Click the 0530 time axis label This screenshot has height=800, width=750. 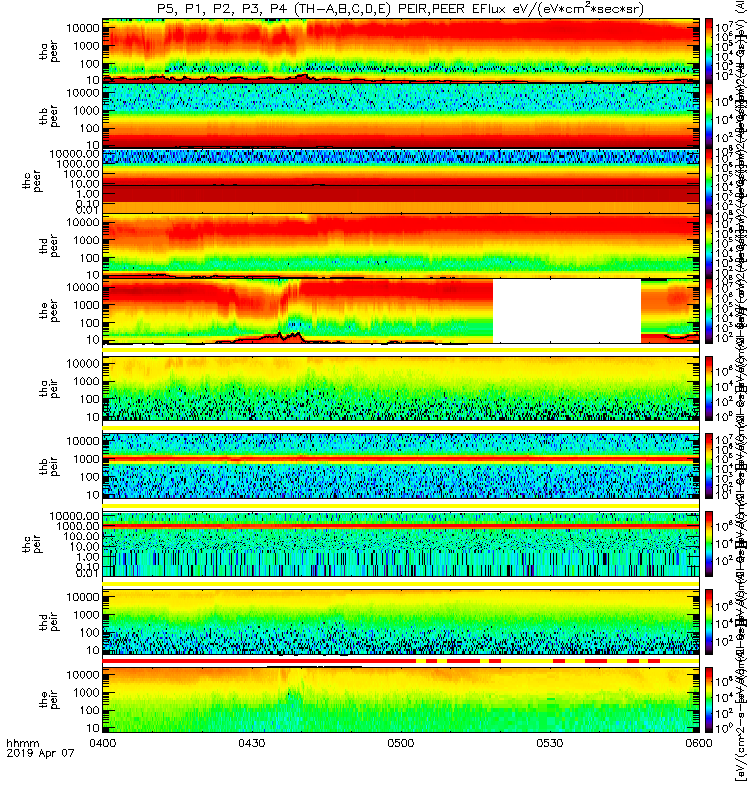[549, 743]
